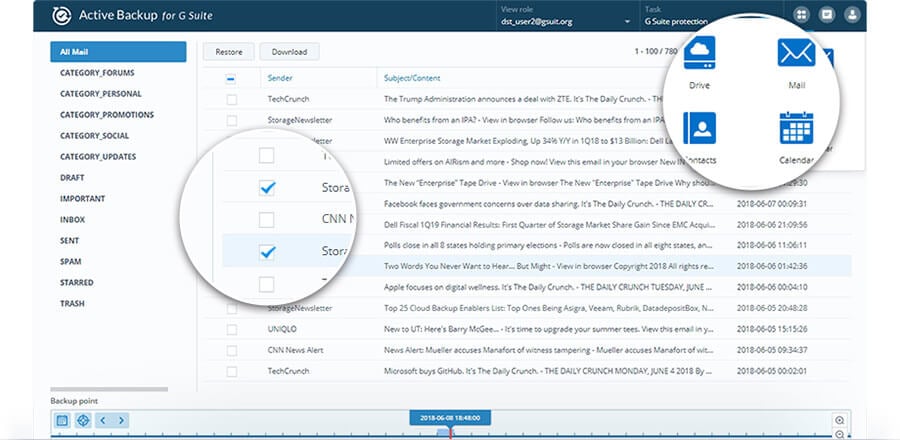Open the CATEGORY_UPDATES label
Viewport: 900px width, 440px height.
coord(98,157)
